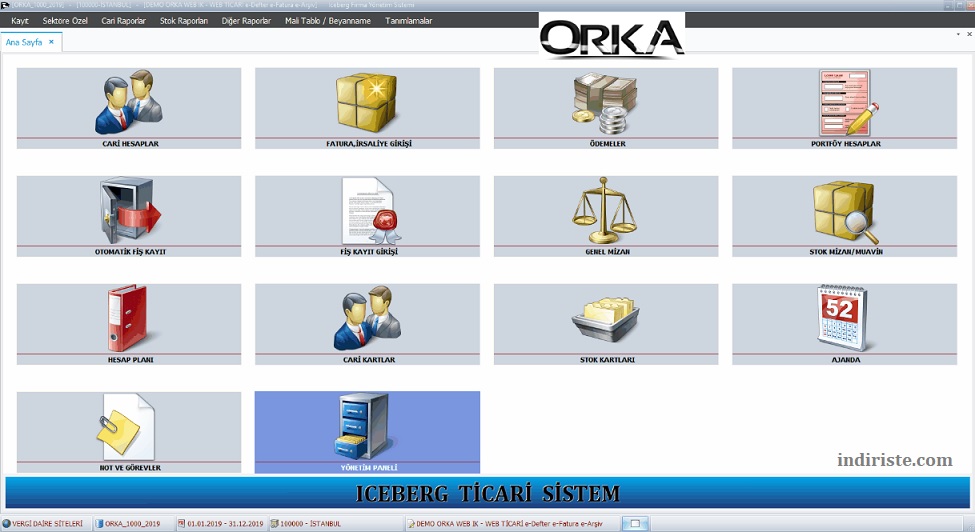Viewport: 975px width, 532px height.
Task: Click the globe icon beside Vergi Daire Siteleri
Action: pyautogui.click(x=7, y=523)
